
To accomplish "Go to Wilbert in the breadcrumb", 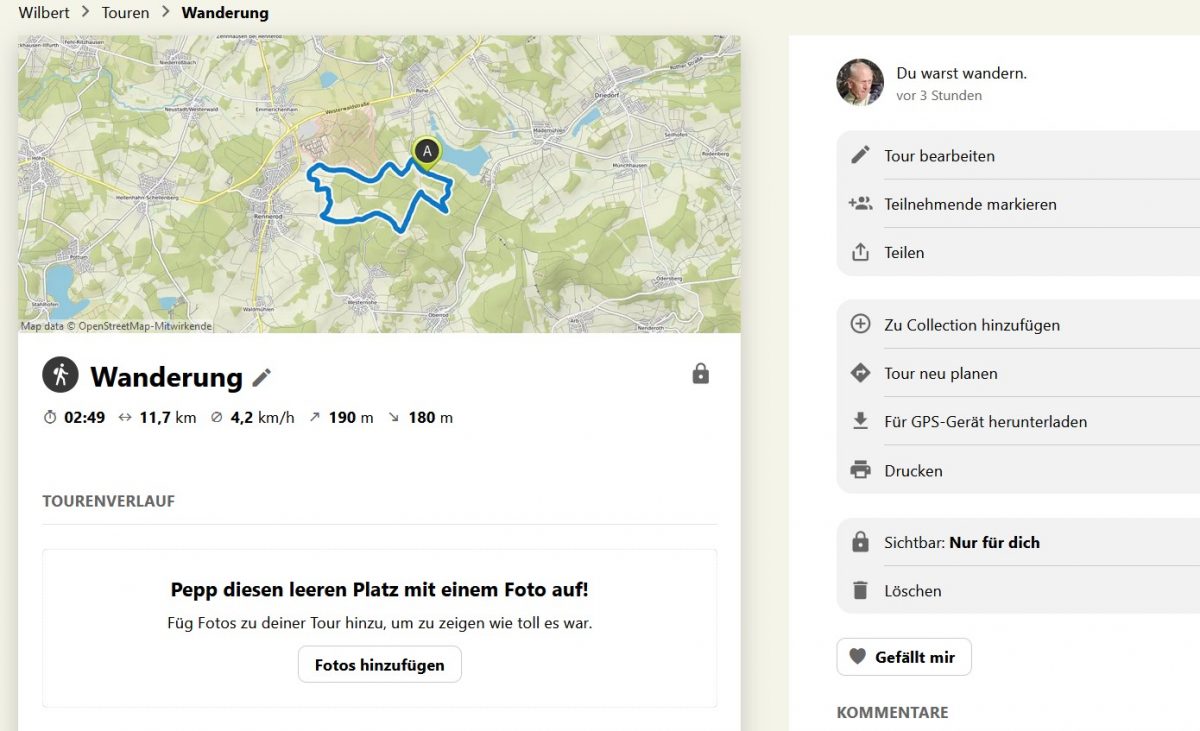I will (x=44, y=13).
